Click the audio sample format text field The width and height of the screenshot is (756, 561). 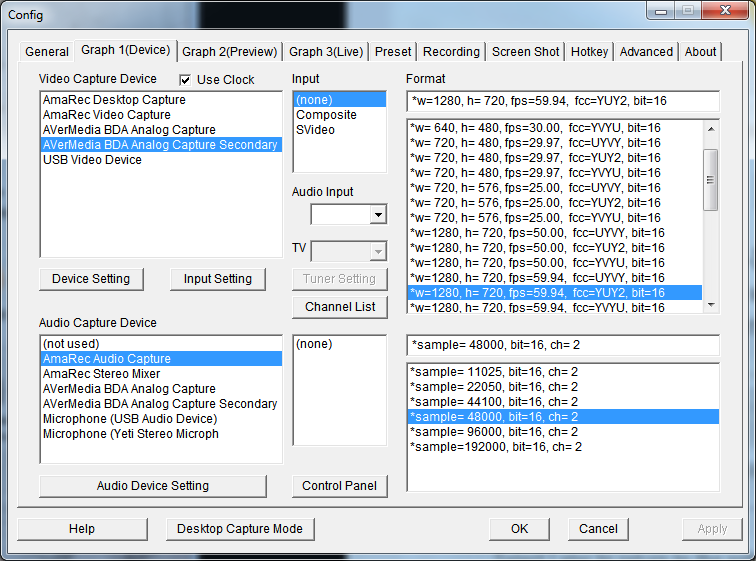563,345
